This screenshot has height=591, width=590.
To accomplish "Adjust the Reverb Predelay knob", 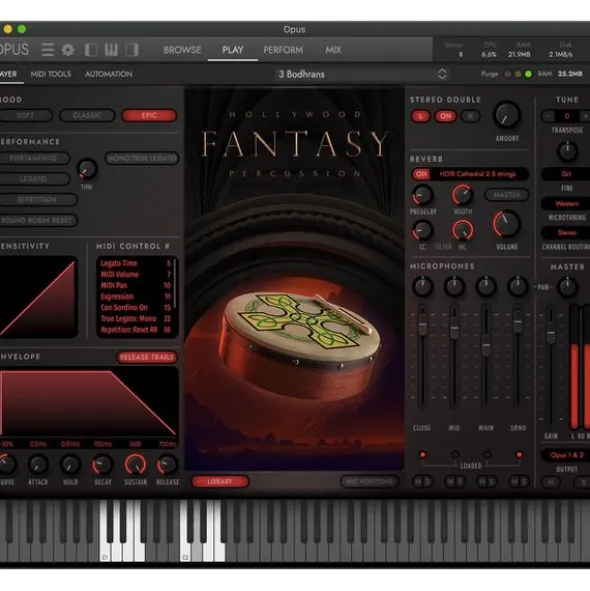I will [x=423, y=195].
